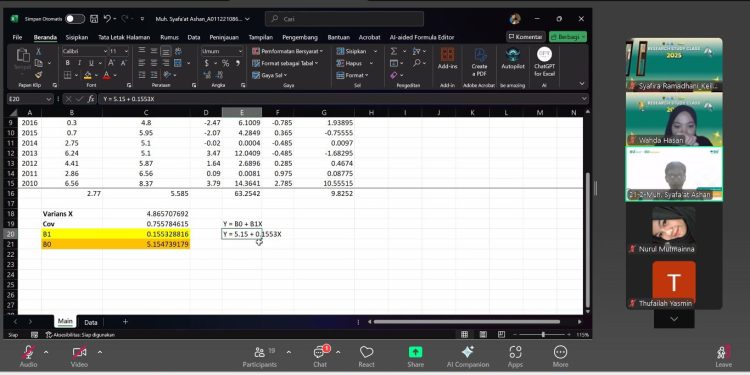Open Format sebagai Tabel dropdown

tap(286, 63)
